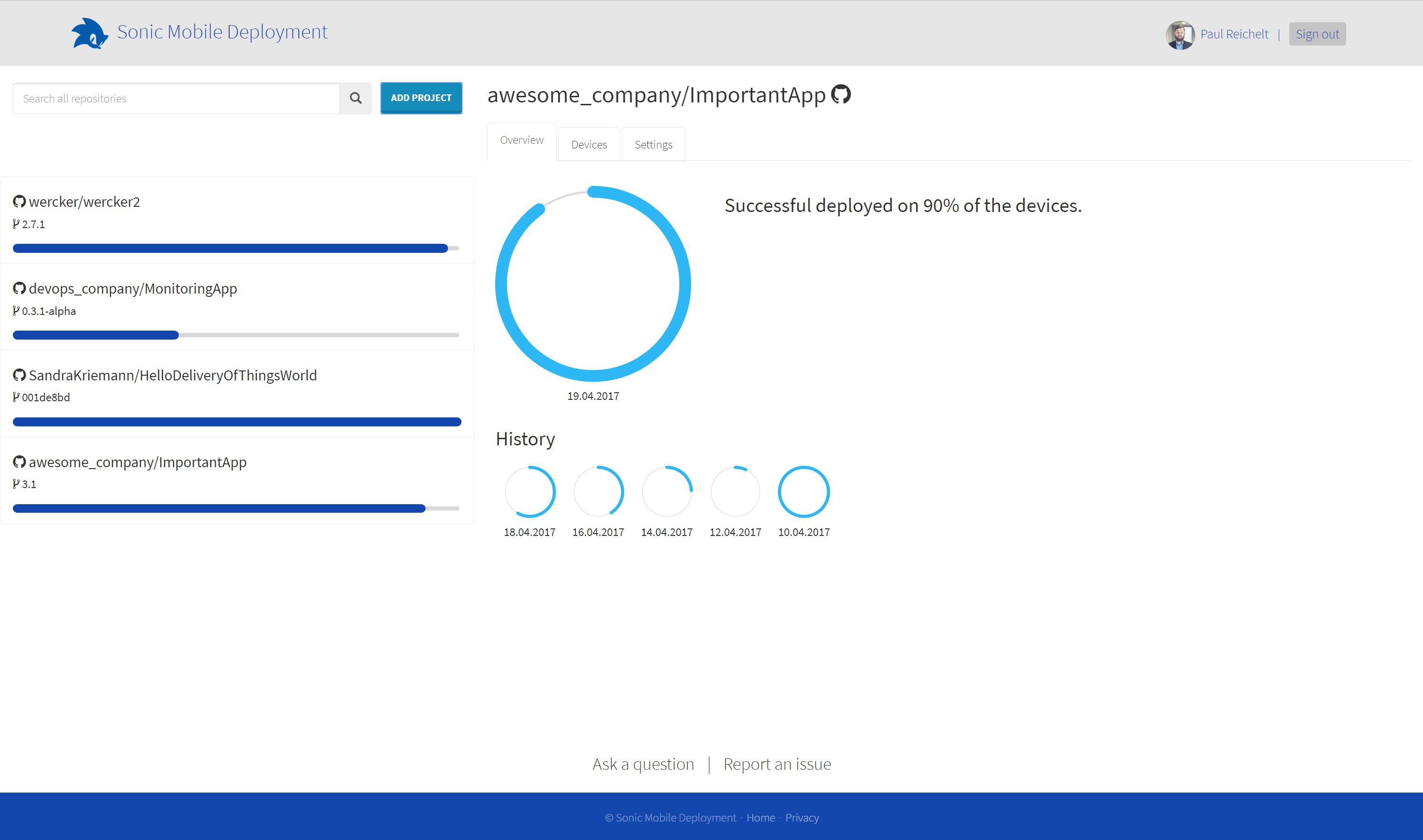The image size is (1423, 840).
Task: Select the Overview tab
Action: tap(521, 140)
